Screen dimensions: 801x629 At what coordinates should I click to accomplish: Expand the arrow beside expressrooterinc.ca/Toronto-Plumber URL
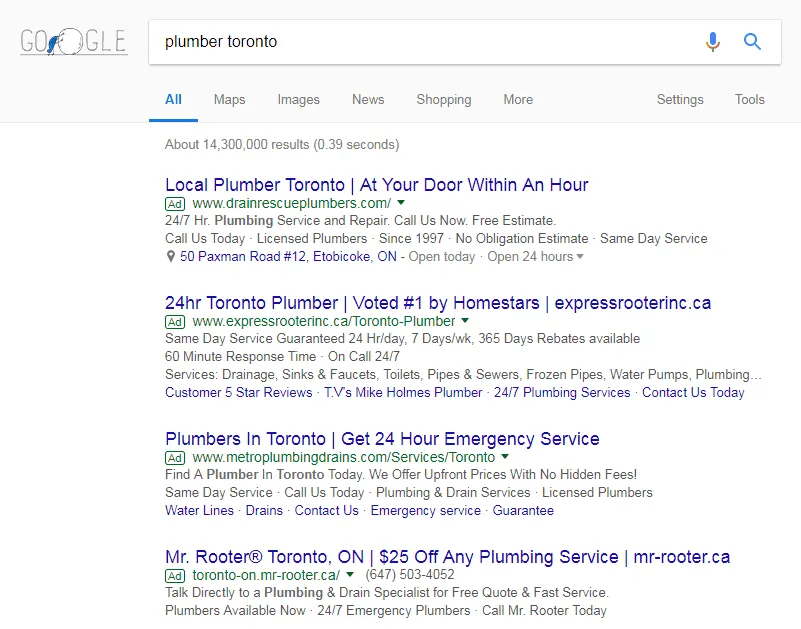pos(464,322)
